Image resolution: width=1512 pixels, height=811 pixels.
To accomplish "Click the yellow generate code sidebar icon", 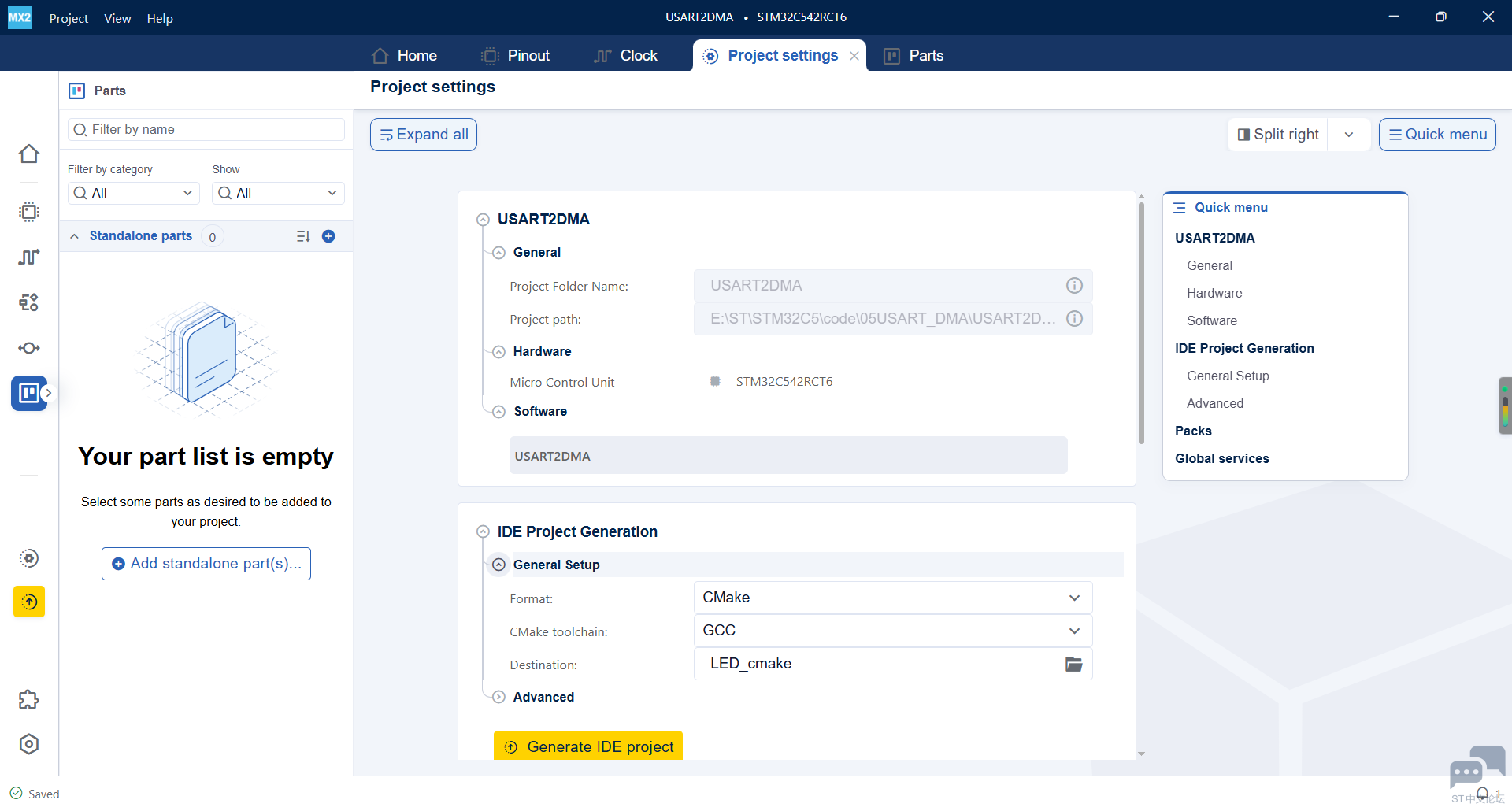I will pos(29,602).
